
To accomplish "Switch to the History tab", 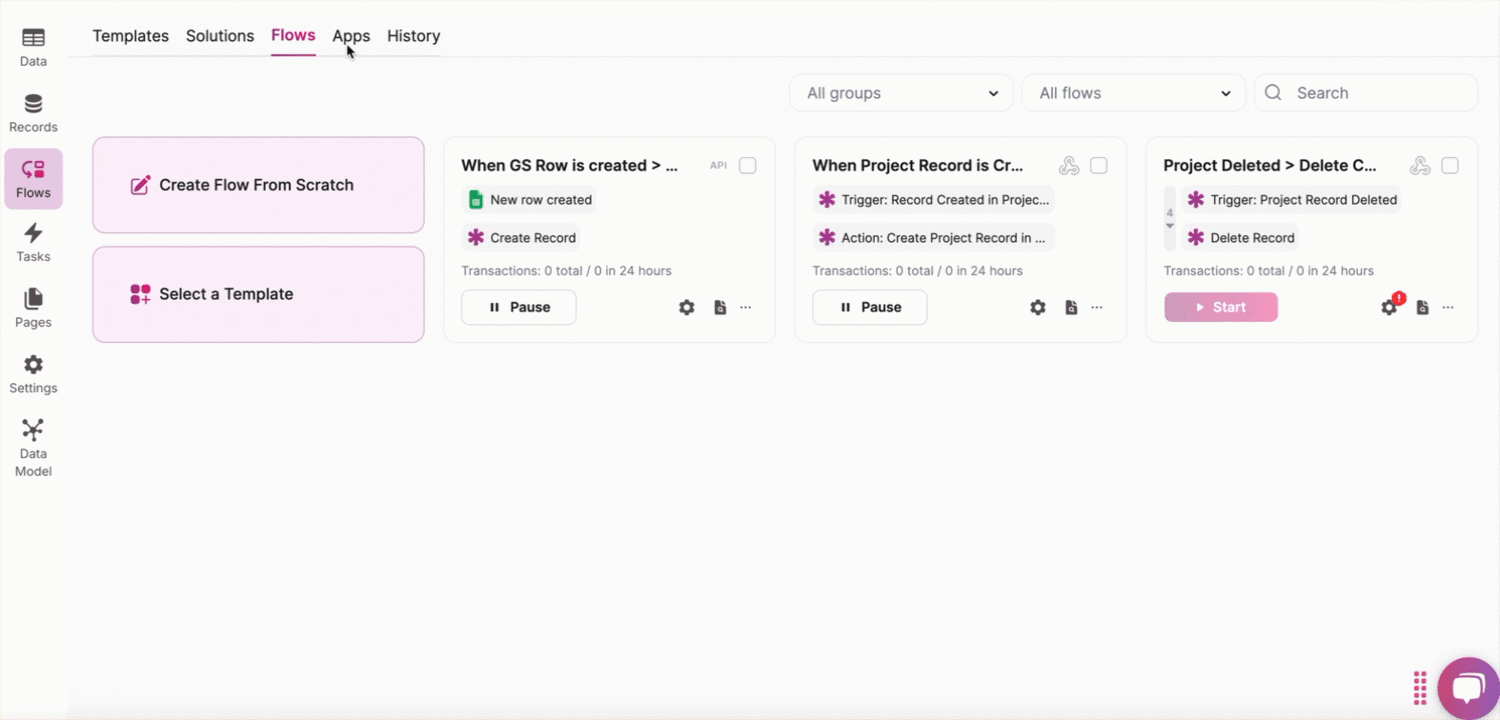I will click(x=413, y=36).
